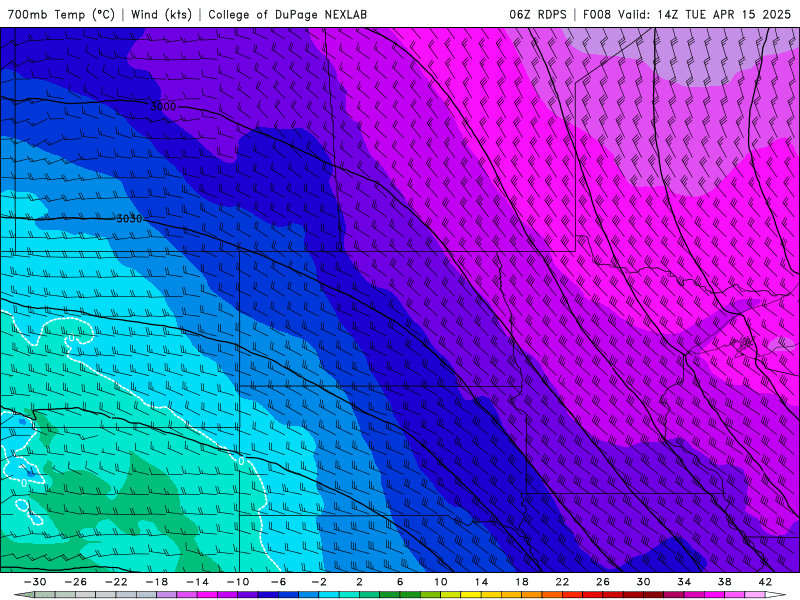Screen dimensions: 800x600
Task: Click the '-6' color scale label
Action: pos(279,582)
